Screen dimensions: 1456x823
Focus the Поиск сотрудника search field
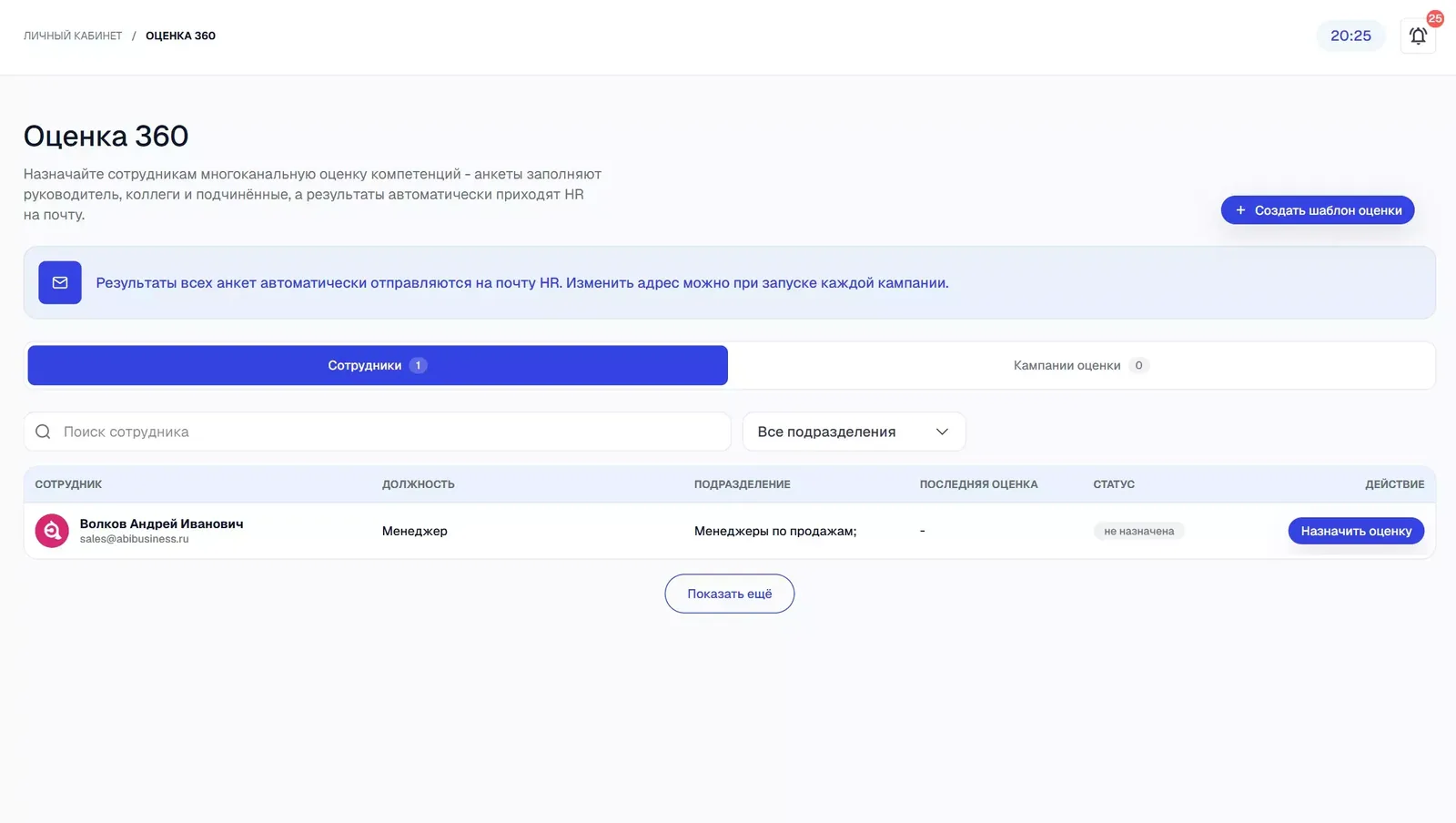[378, 432]
